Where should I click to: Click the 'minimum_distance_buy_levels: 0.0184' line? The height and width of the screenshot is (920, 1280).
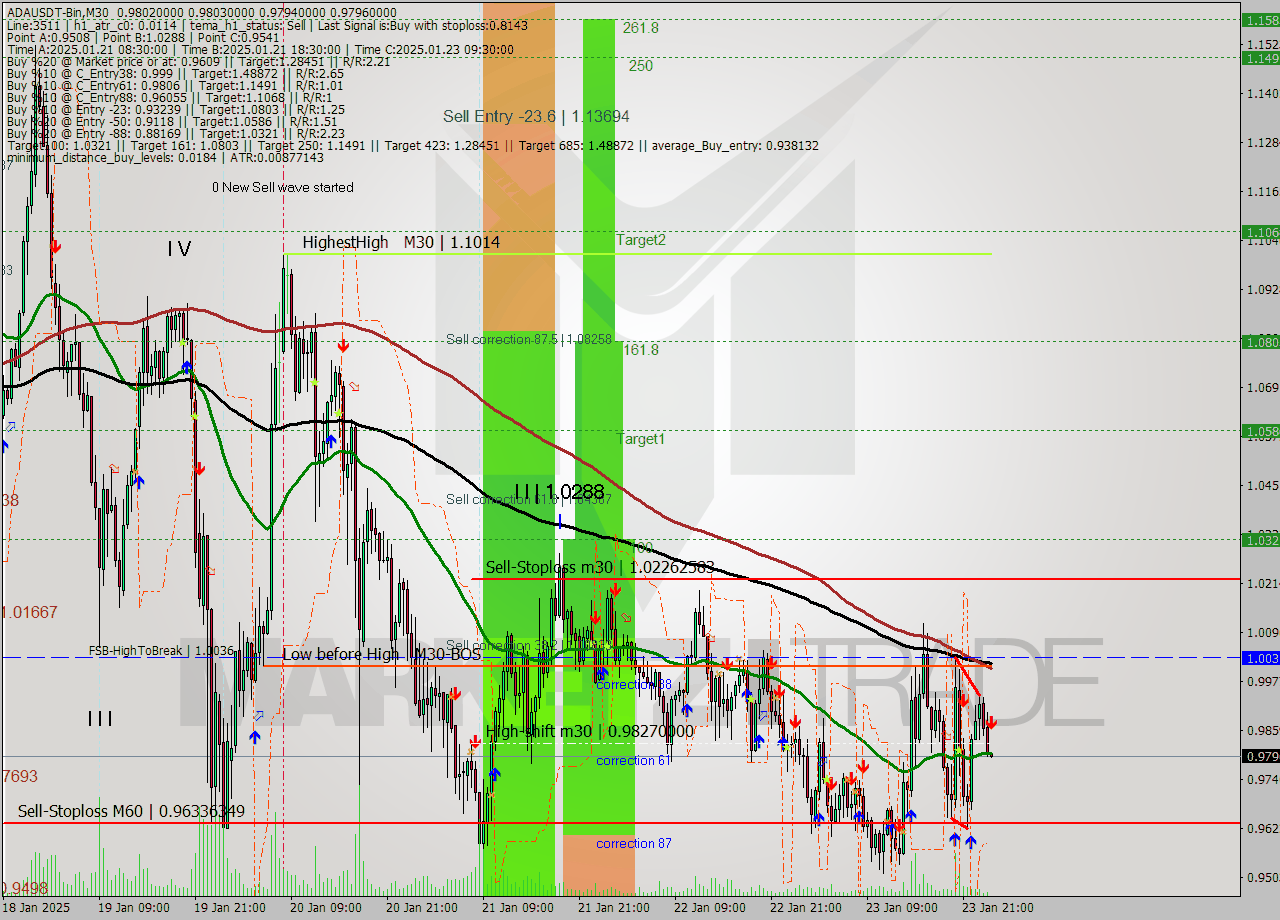coord(164,157)
